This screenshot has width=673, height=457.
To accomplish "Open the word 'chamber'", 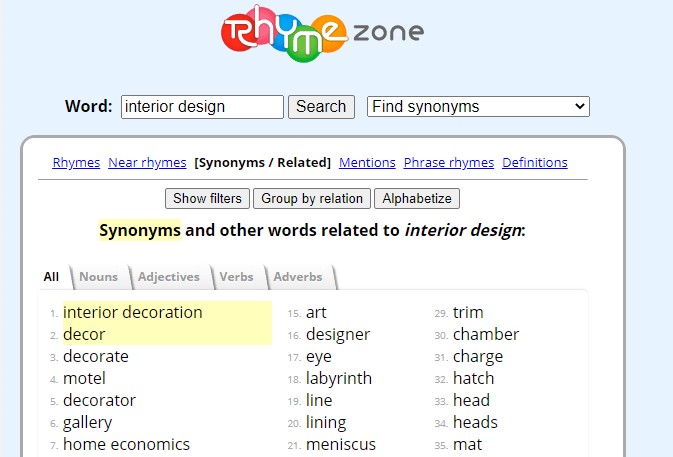I will pos(486,334).
